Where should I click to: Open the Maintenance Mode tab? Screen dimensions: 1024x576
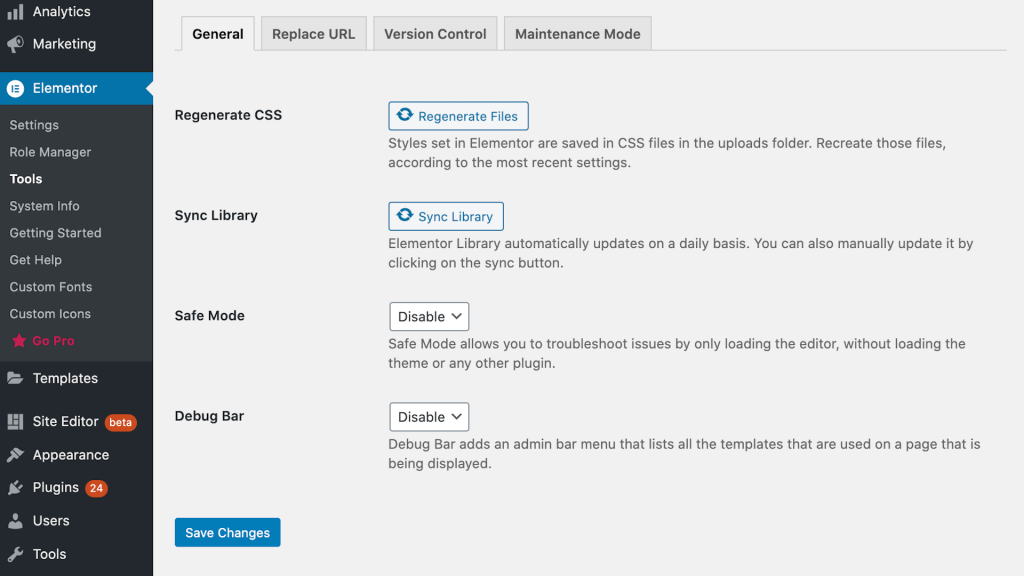[x=577, y=34]
